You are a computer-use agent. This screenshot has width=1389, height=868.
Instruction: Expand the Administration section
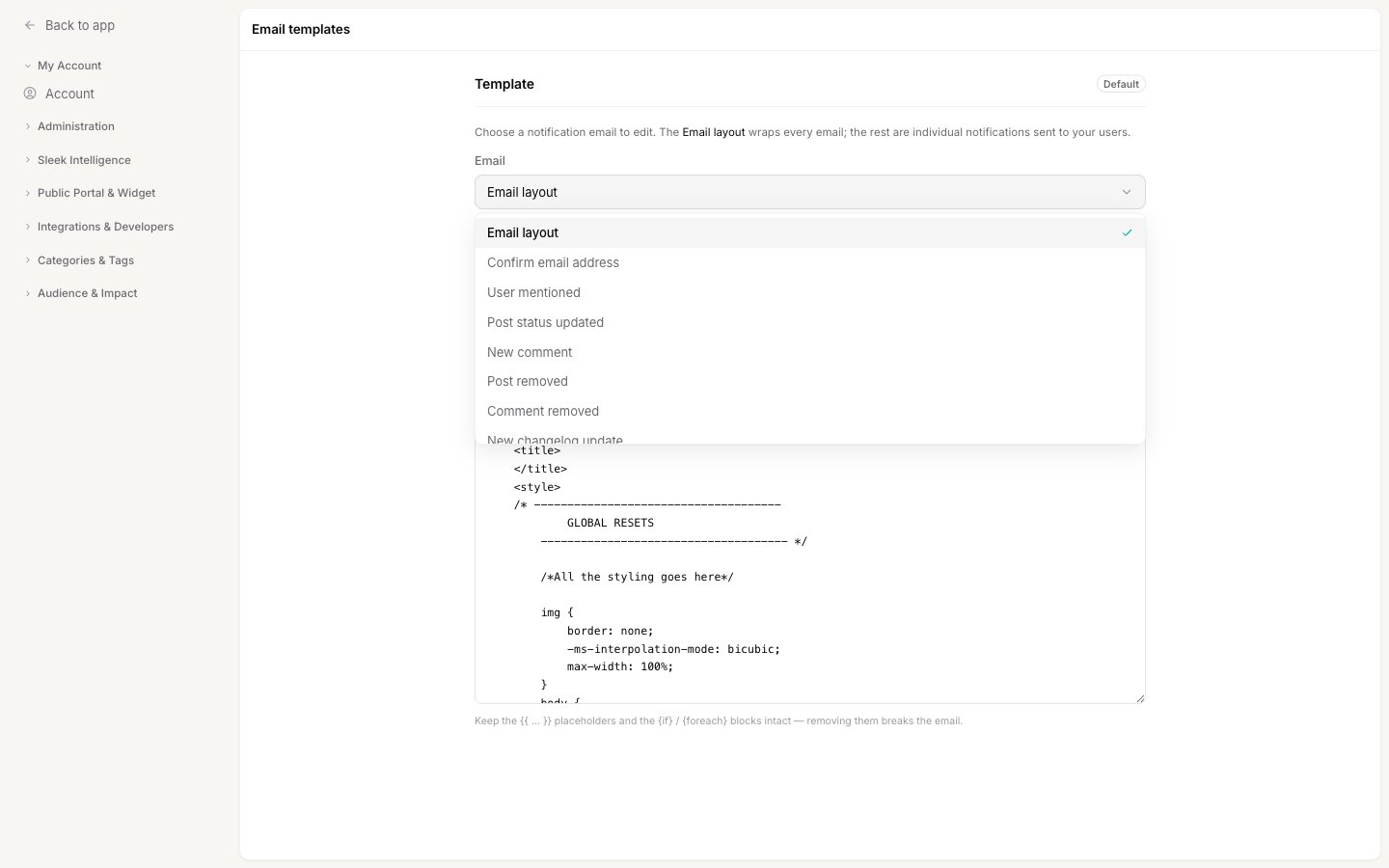coord(75,126)
